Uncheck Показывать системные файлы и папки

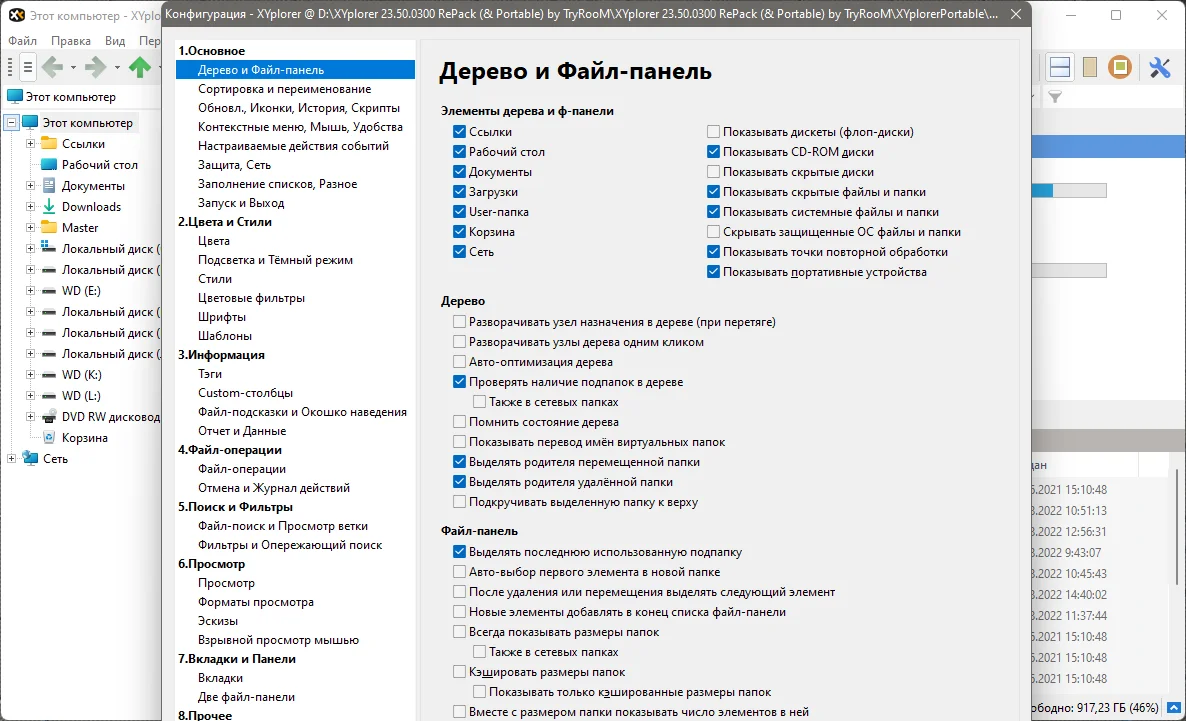pyautogui.click(x=713, y=212)
